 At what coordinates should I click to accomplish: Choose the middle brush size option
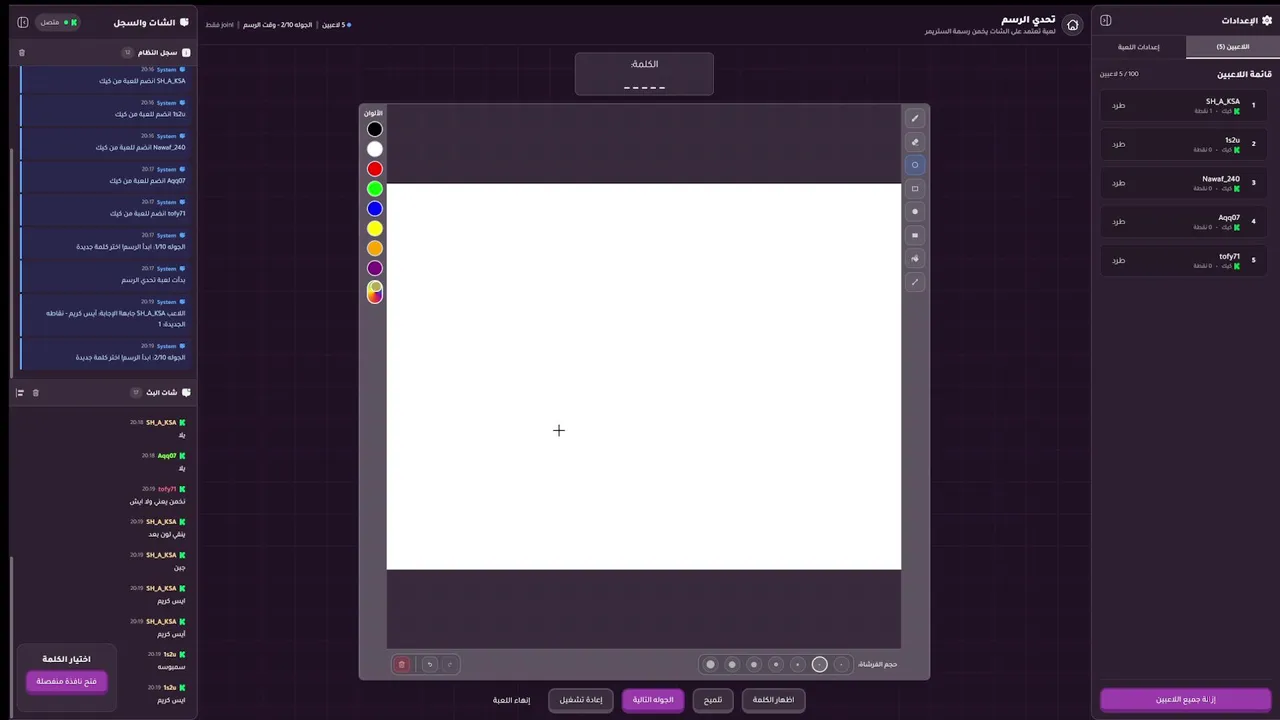(x=776, y=664)
